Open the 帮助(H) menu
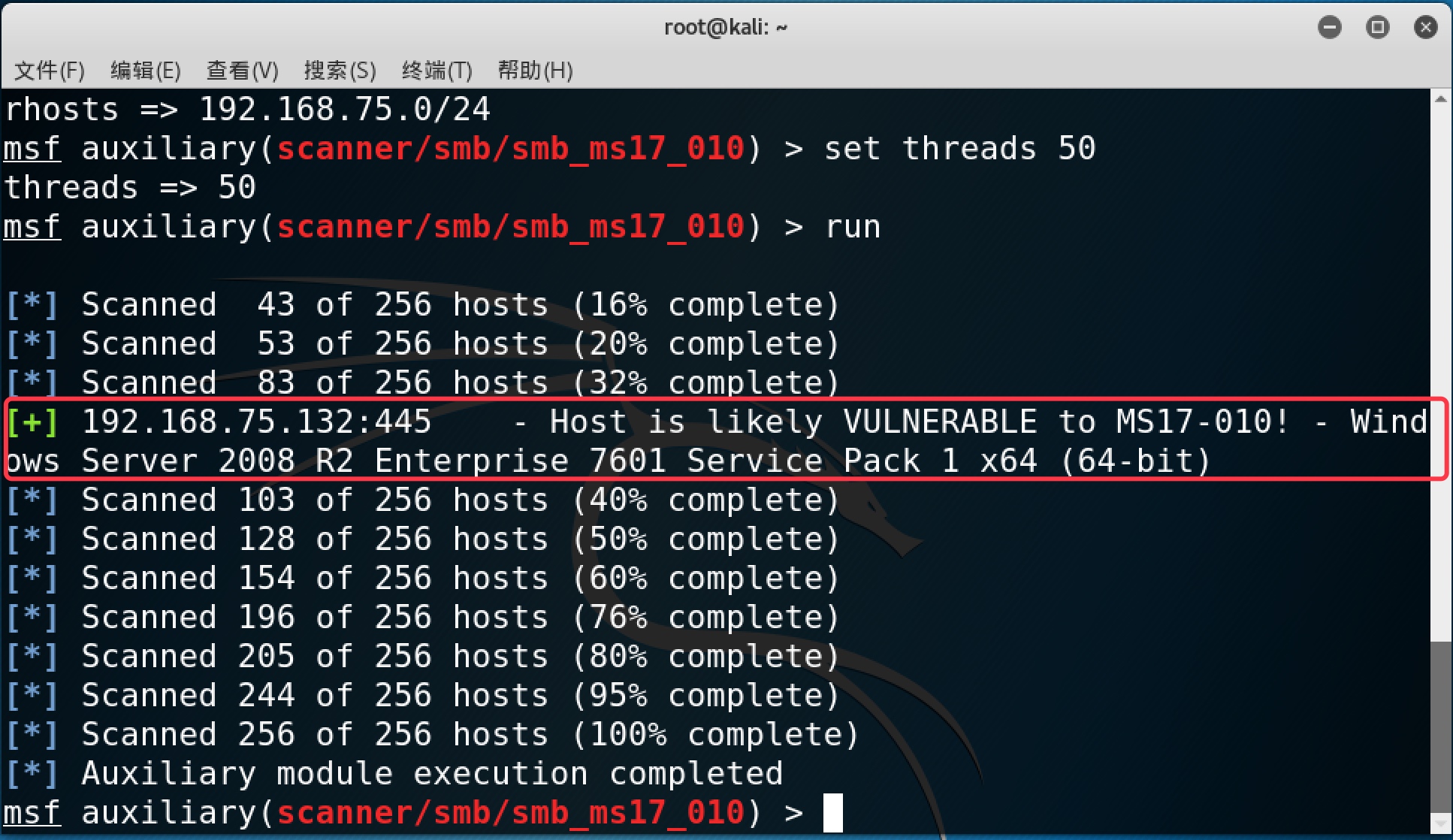The height and width of the screenshot is (840, 1453). 535,70
